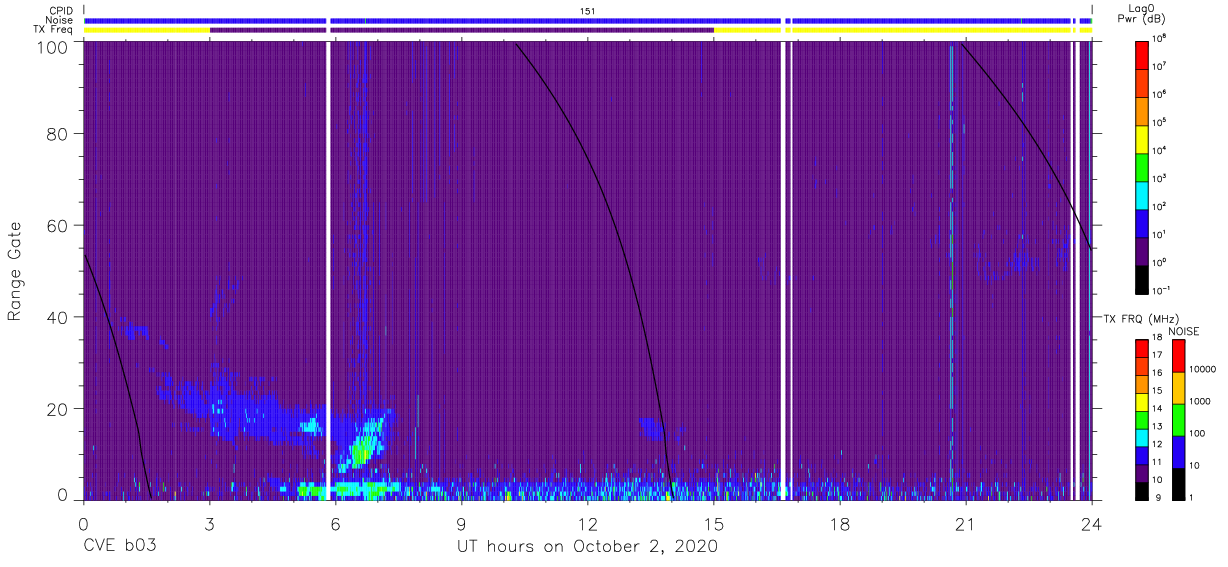Click the '100' tick on Range Gate axis
Screen dimensions: 1228x567
(x=51, y=47)
